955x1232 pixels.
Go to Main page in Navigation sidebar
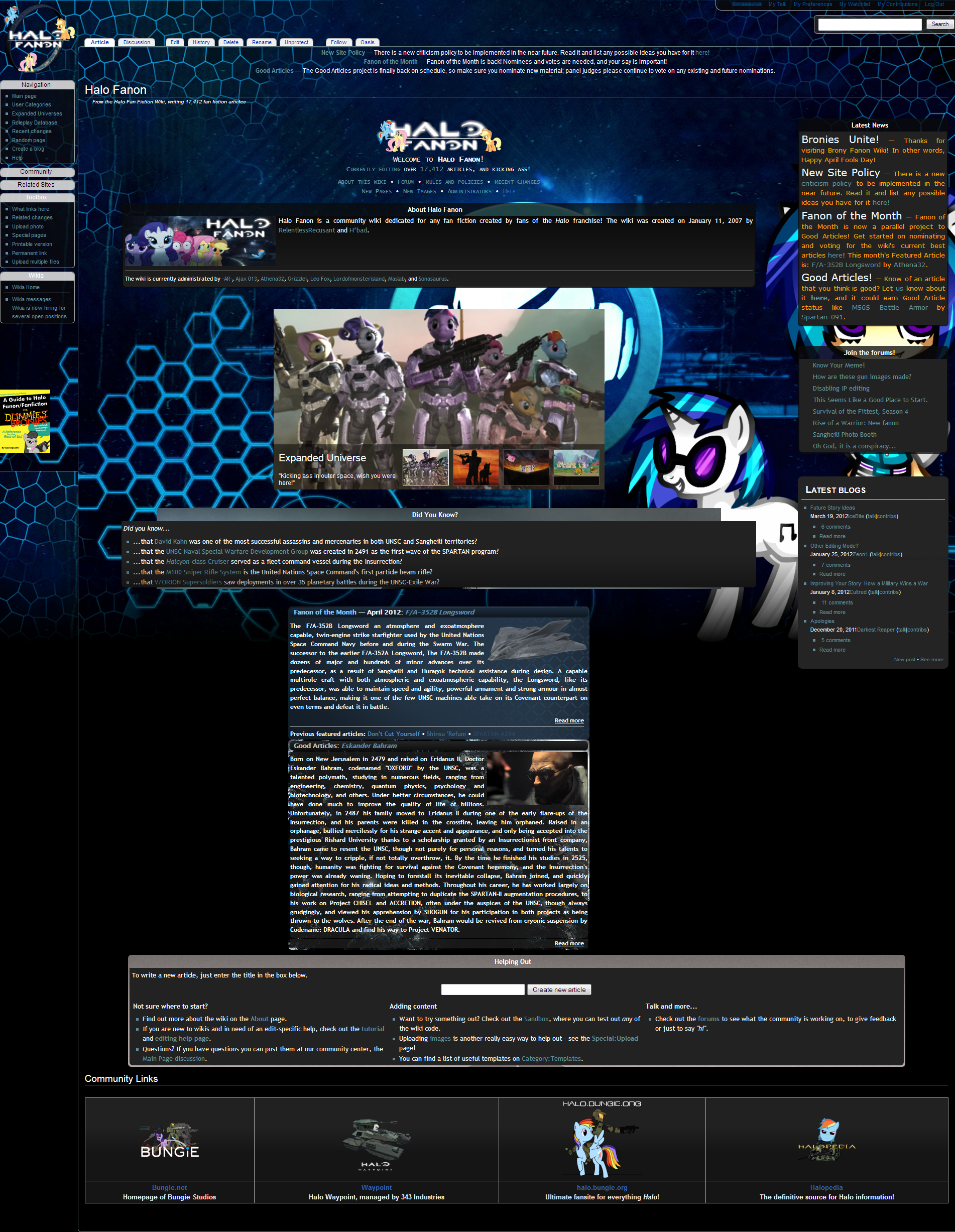coord(24,96)
